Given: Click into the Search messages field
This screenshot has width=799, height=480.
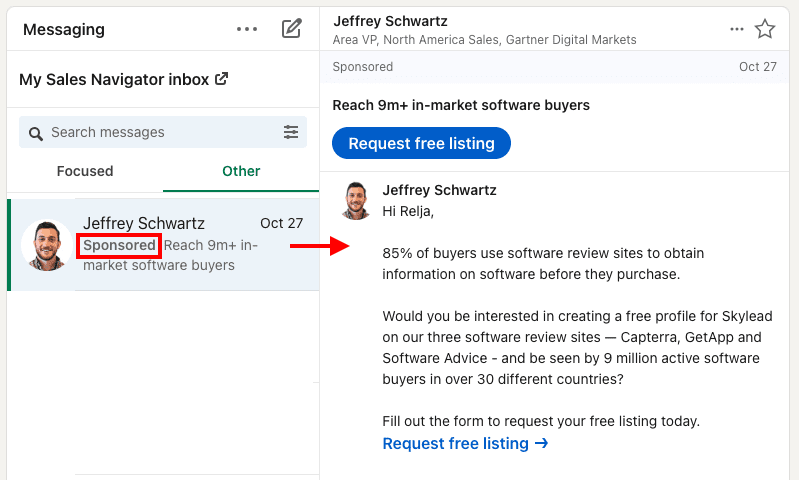Looking at the screenshot, I should click(163, 132).
